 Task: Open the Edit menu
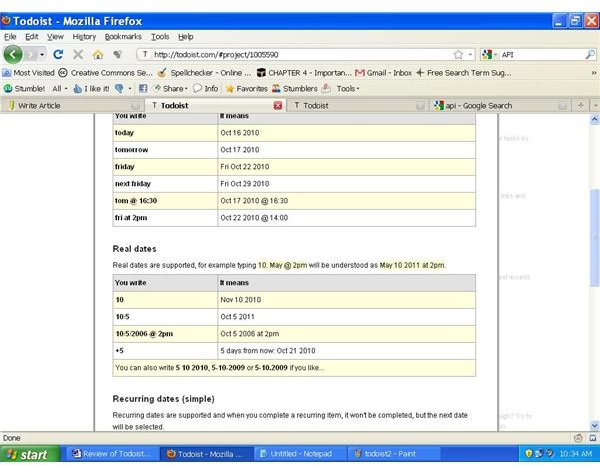pos(31,37)
